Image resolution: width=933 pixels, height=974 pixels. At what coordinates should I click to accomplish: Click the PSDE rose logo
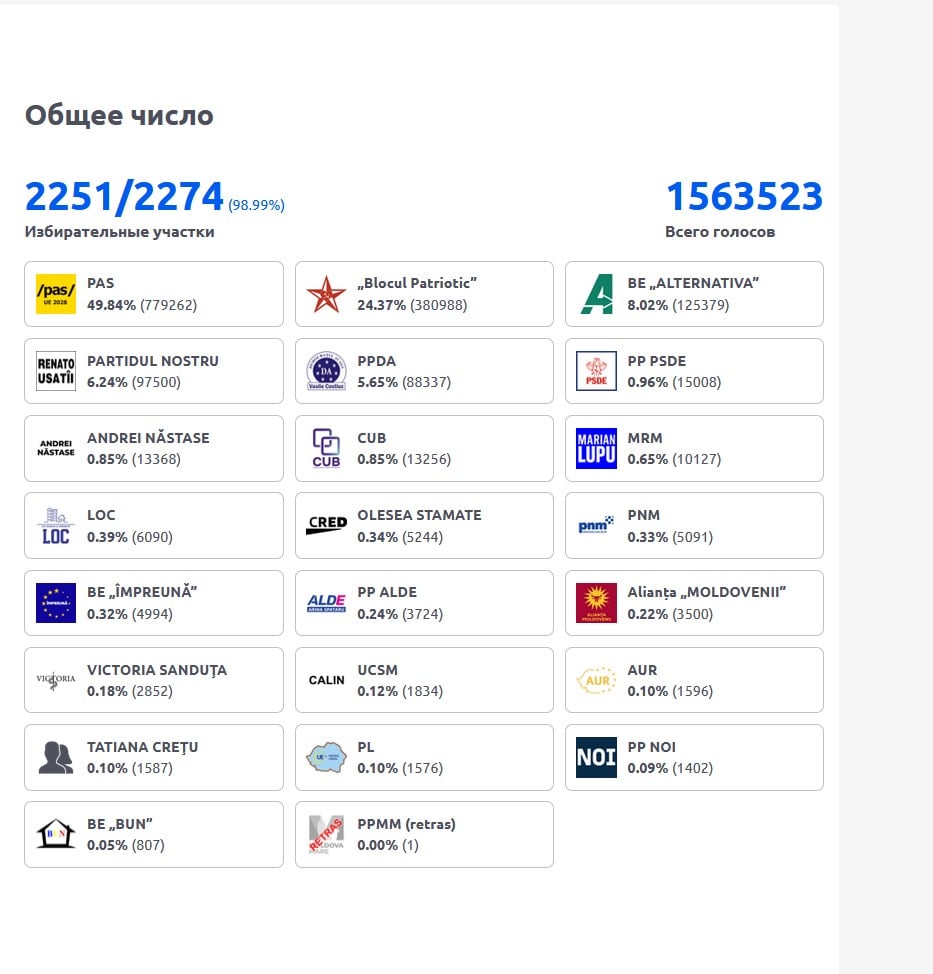pos(596,371)
